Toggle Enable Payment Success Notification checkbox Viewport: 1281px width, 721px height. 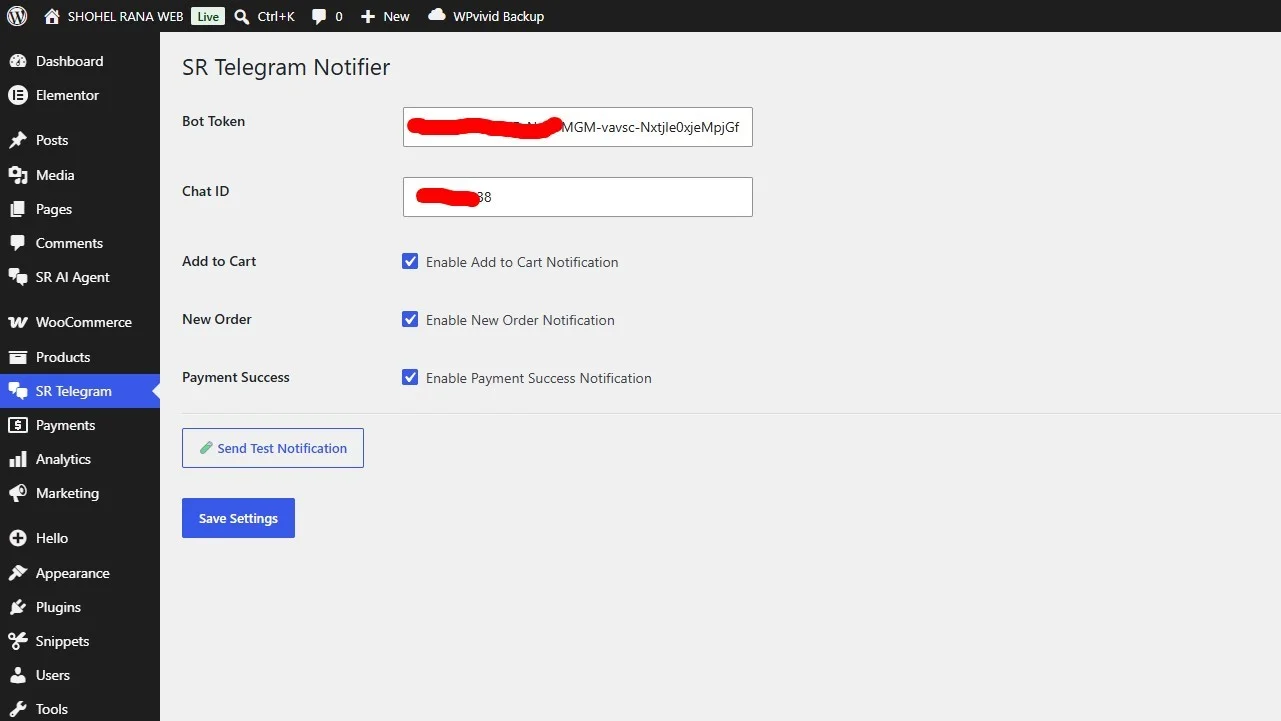tap(410, 377)
